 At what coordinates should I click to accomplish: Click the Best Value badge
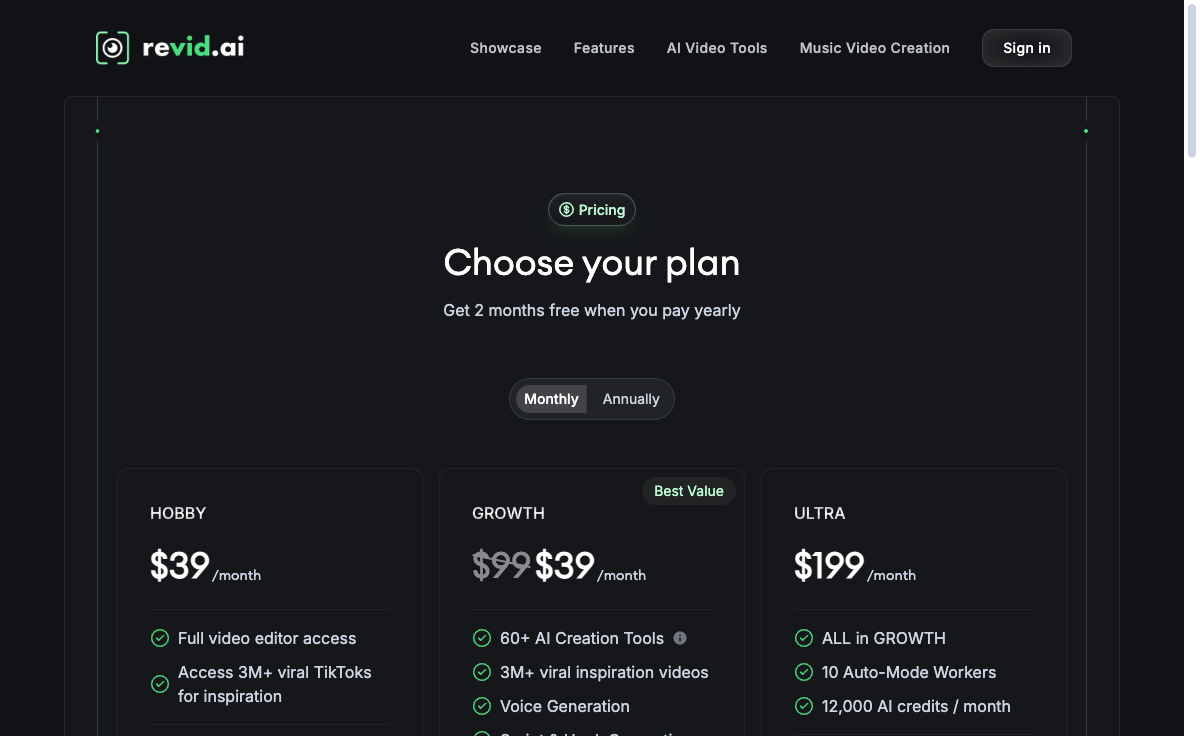[688, 491]
